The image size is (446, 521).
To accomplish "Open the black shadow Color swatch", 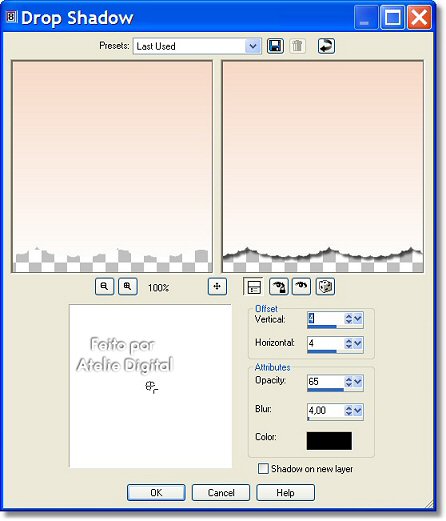I will pyautogui.click(x=329, y=441).
